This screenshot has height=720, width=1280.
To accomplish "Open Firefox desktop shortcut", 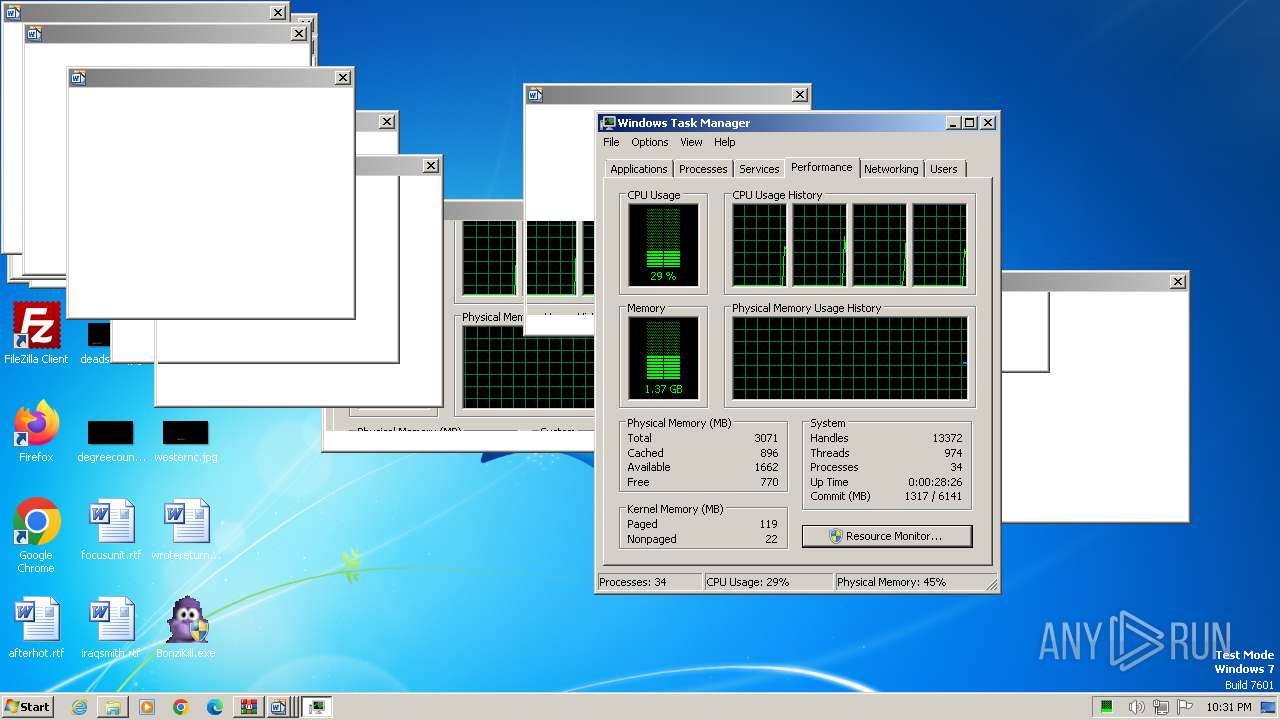I will [x=36, y=432].
